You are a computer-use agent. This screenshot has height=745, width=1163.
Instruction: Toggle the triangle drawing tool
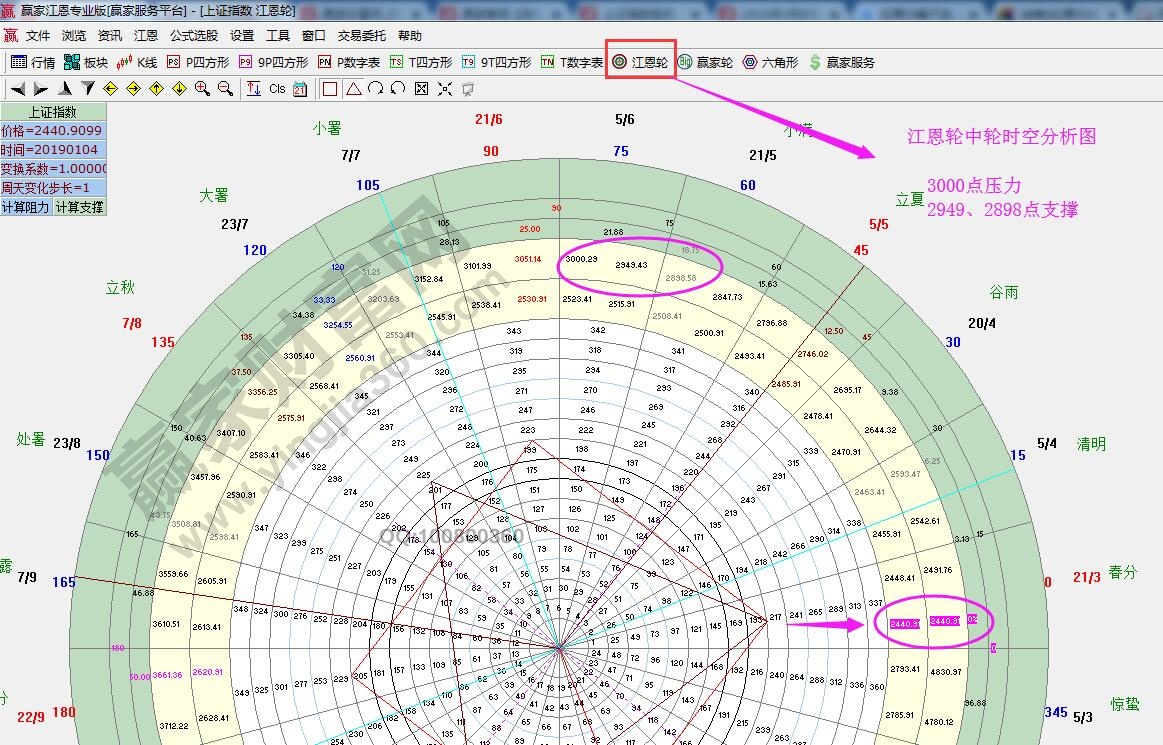pyautogui.click(x=352, y=89)
